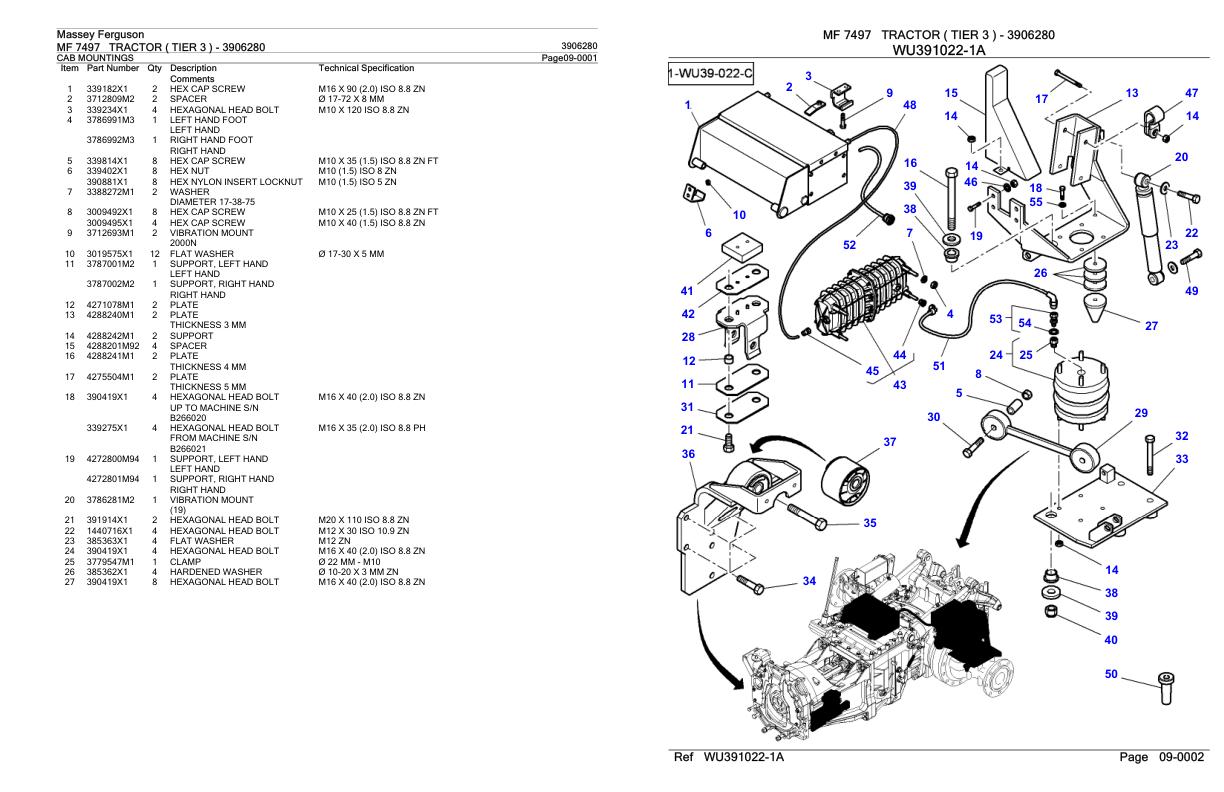Click the Page 09-0002 footer label
This screenshot has height=792, width=1224.
click(x=1160, y=758)
